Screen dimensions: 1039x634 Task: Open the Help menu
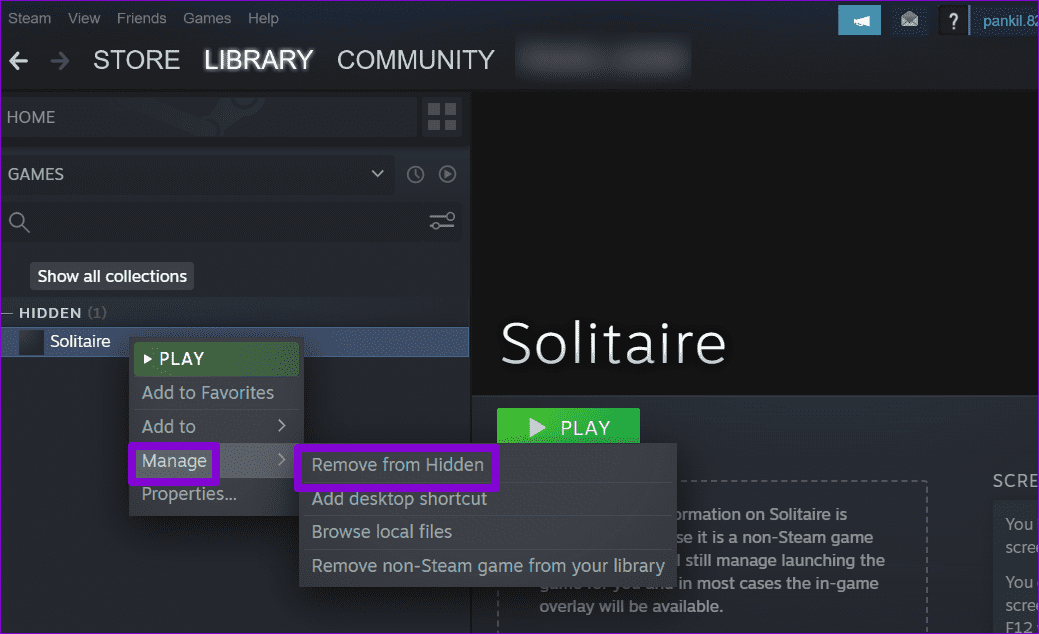click(263, 19)
